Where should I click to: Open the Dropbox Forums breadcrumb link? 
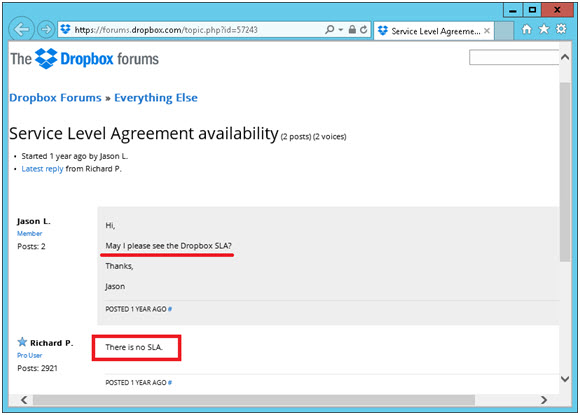[55, 98]
